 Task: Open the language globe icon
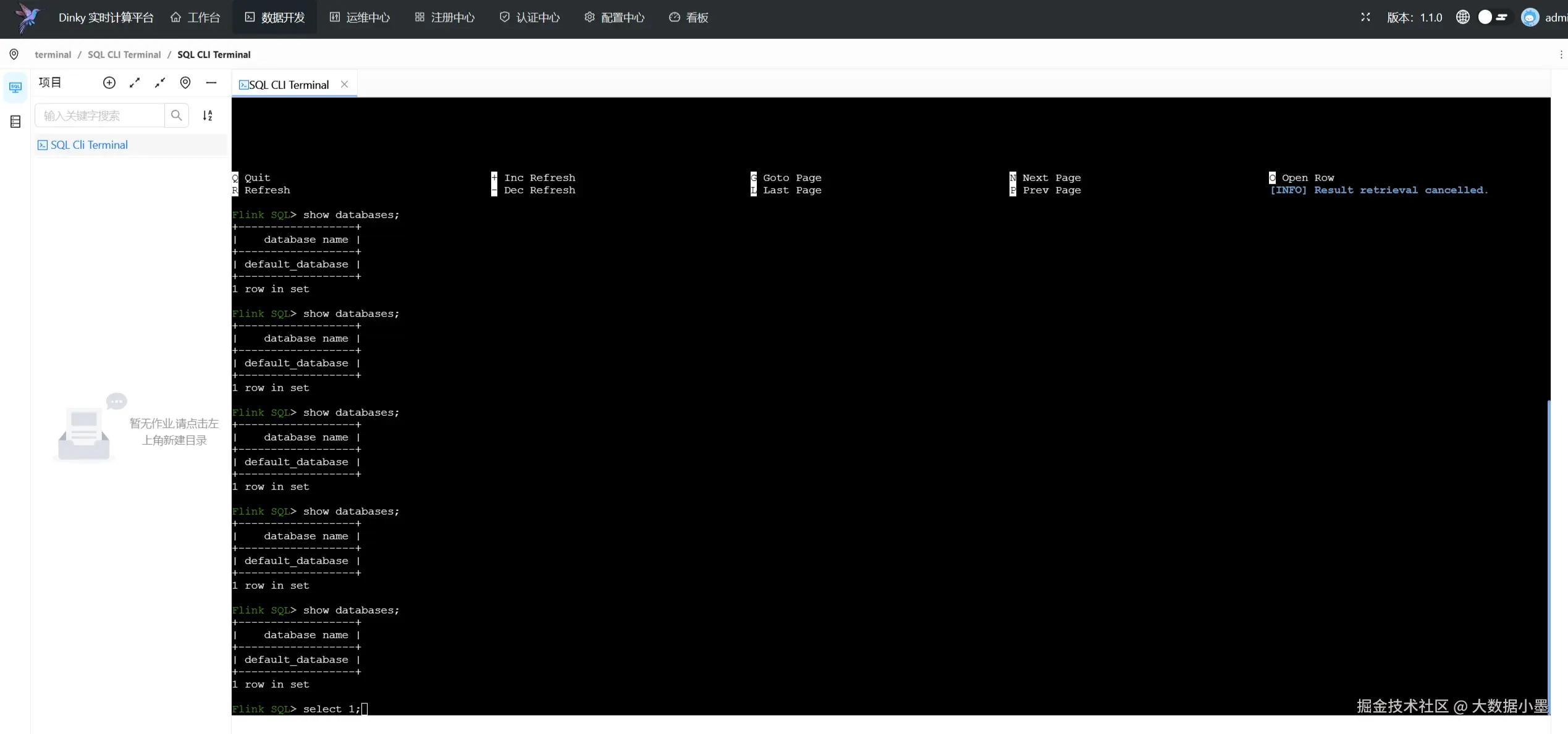pyautogui.click(x=1462, y=17)
